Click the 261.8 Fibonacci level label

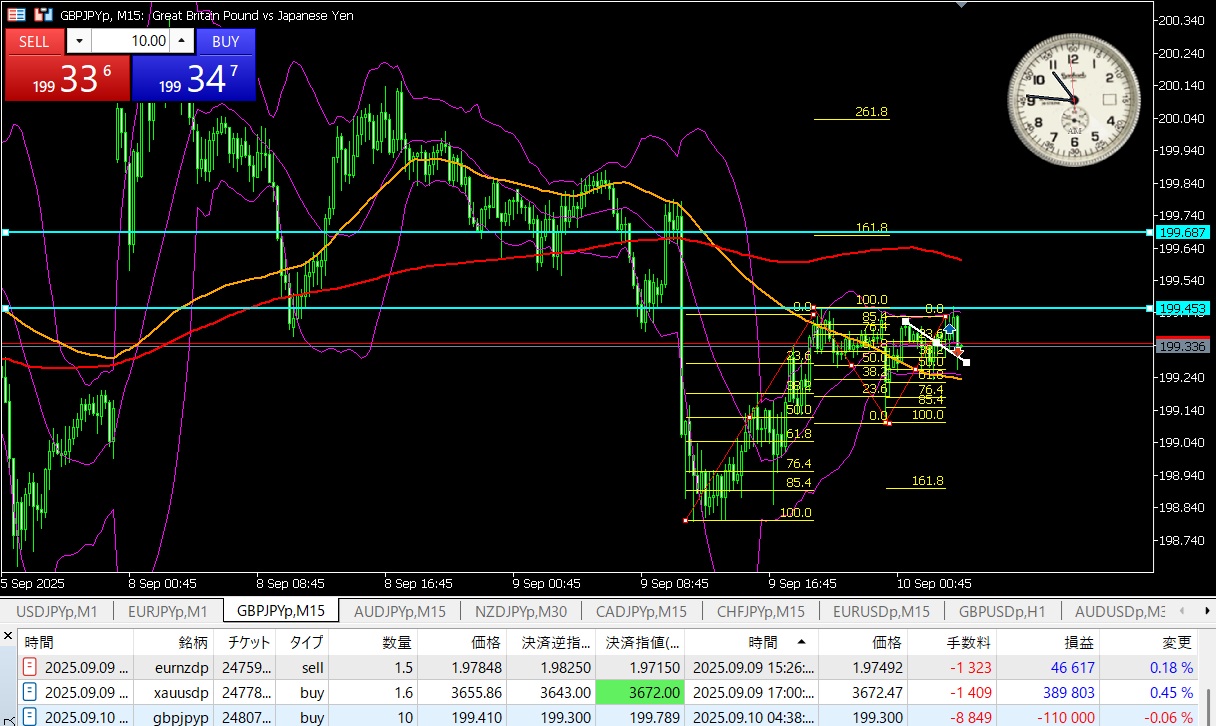872,112
